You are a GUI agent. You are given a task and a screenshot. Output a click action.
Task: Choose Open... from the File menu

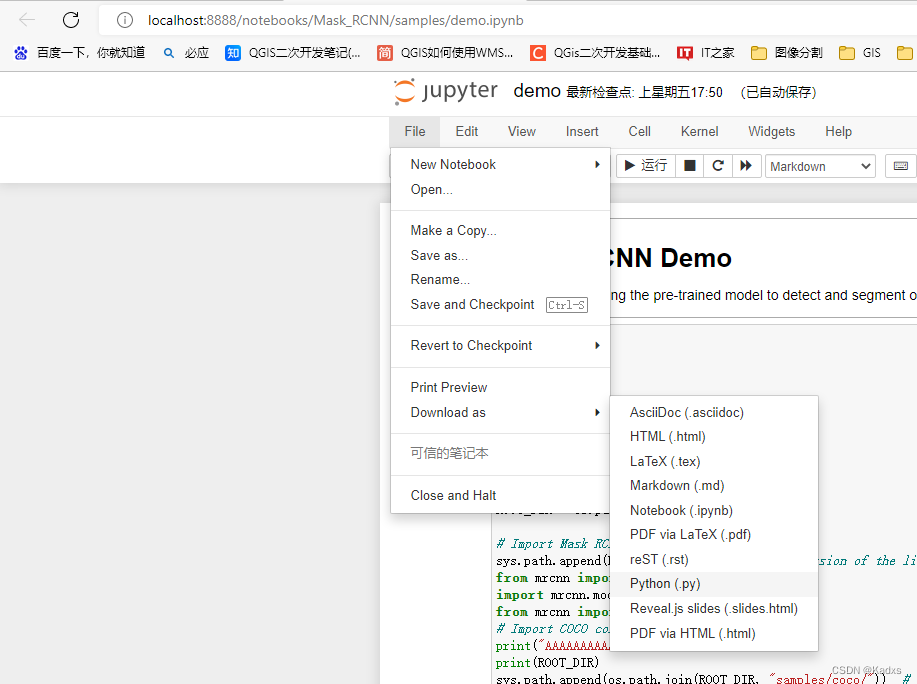501,189
